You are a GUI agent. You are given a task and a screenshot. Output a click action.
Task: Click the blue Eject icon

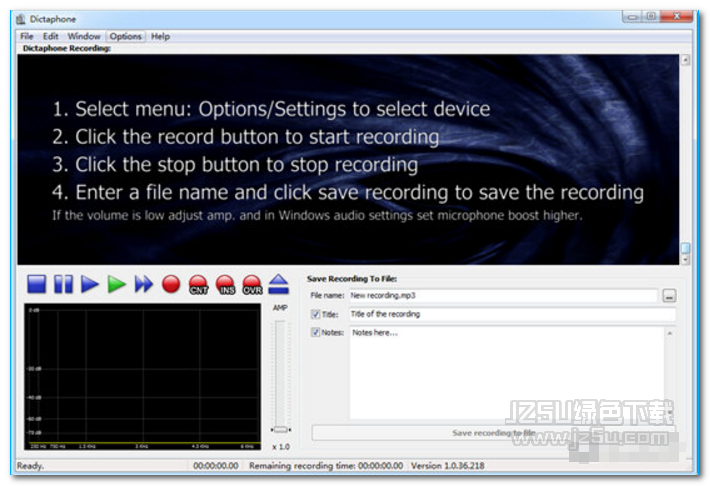pyautogui.click(x=278, y=284)
